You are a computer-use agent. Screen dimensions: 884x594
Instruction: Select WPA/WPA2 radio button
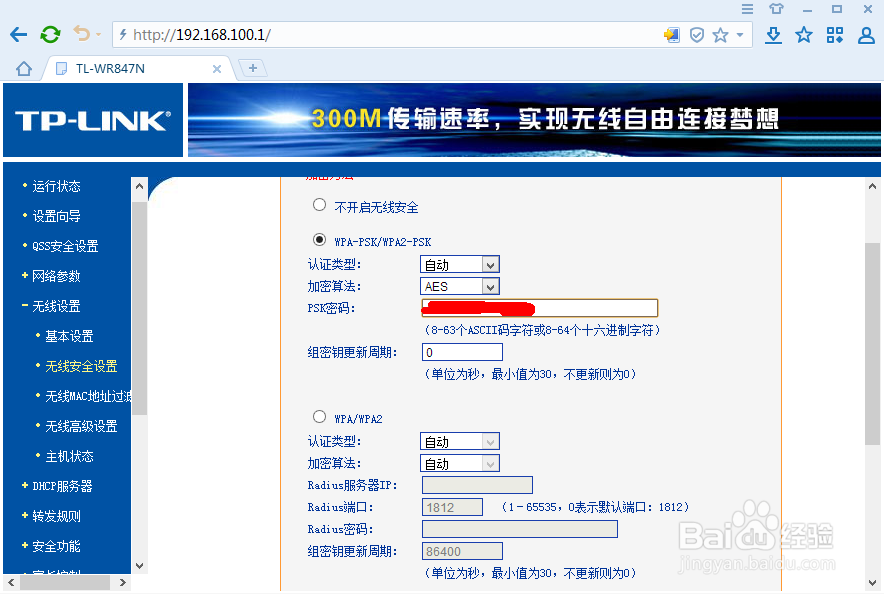[x=319, y=416]
